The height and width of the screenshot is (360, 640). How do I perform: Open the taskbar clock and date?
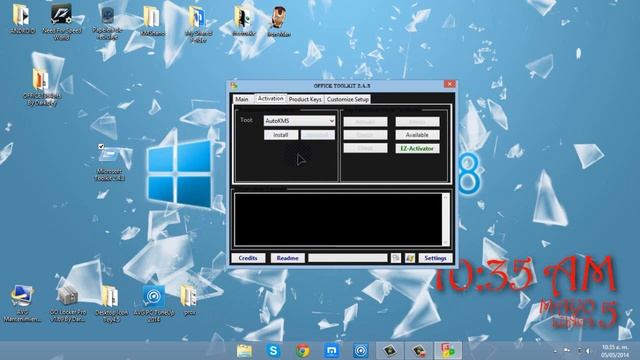click(616, 351)
